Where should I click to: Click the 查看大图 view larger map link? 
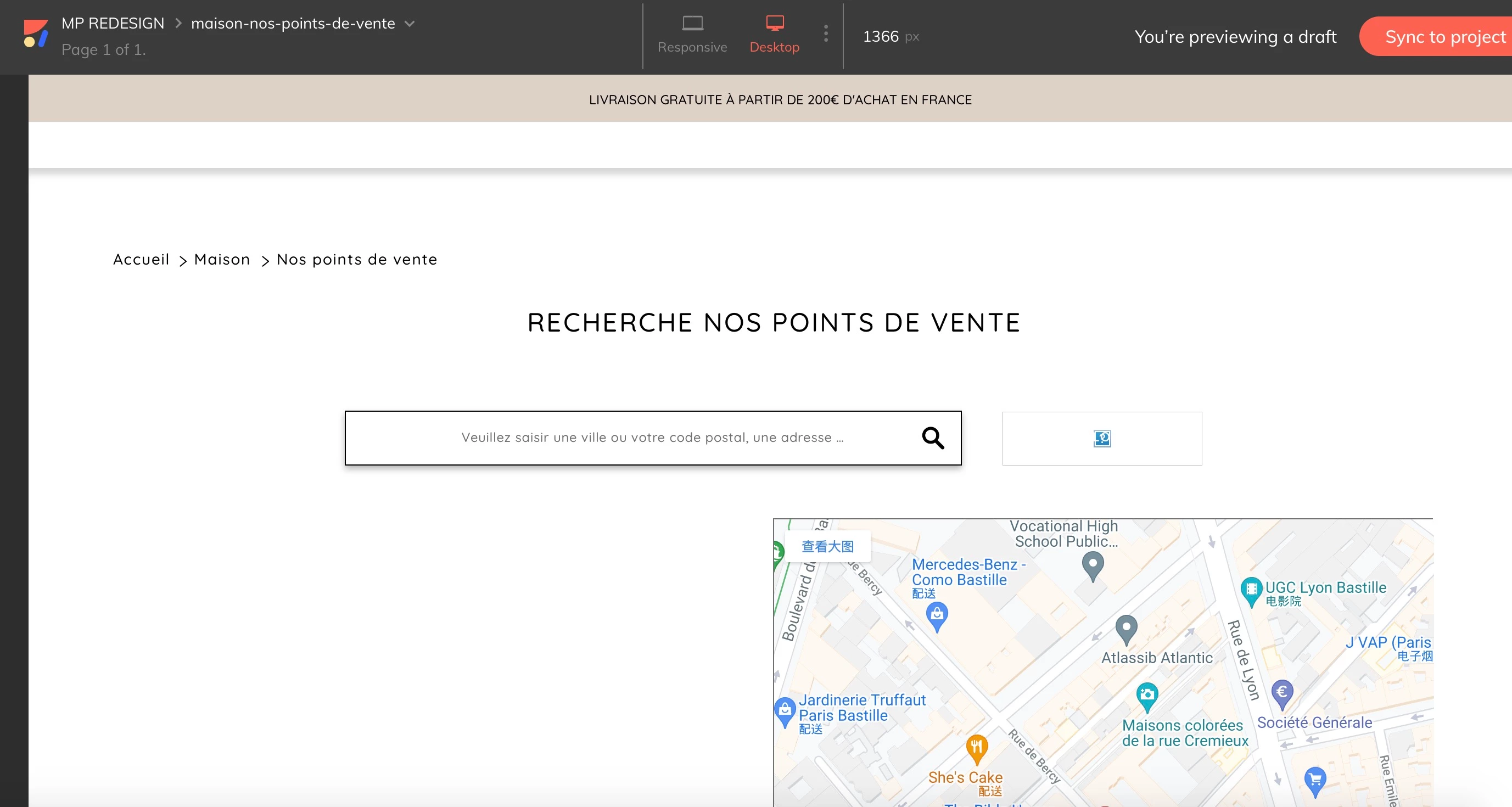click(x=827, y=546)
